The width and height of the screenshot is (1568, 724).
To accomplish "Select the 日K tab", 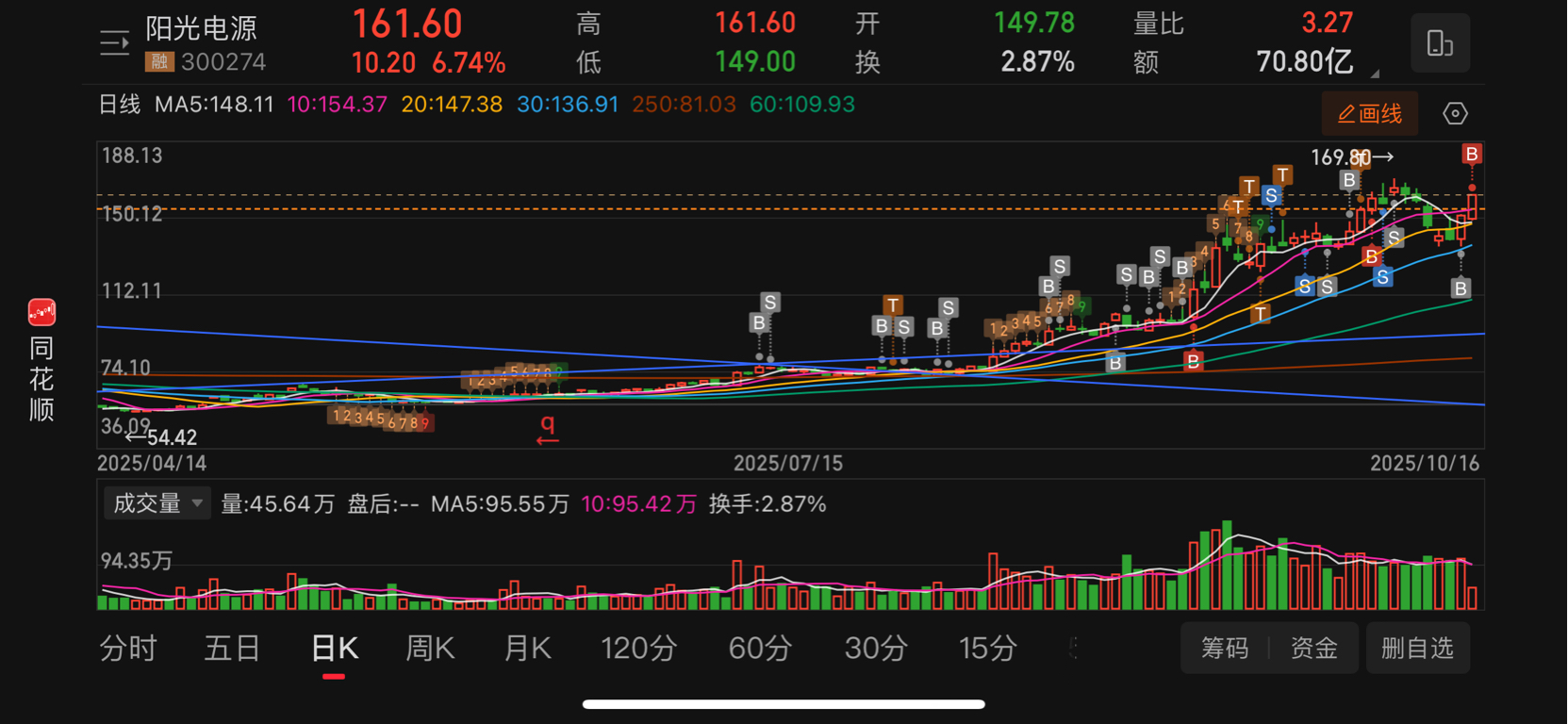I will point(335,649).
